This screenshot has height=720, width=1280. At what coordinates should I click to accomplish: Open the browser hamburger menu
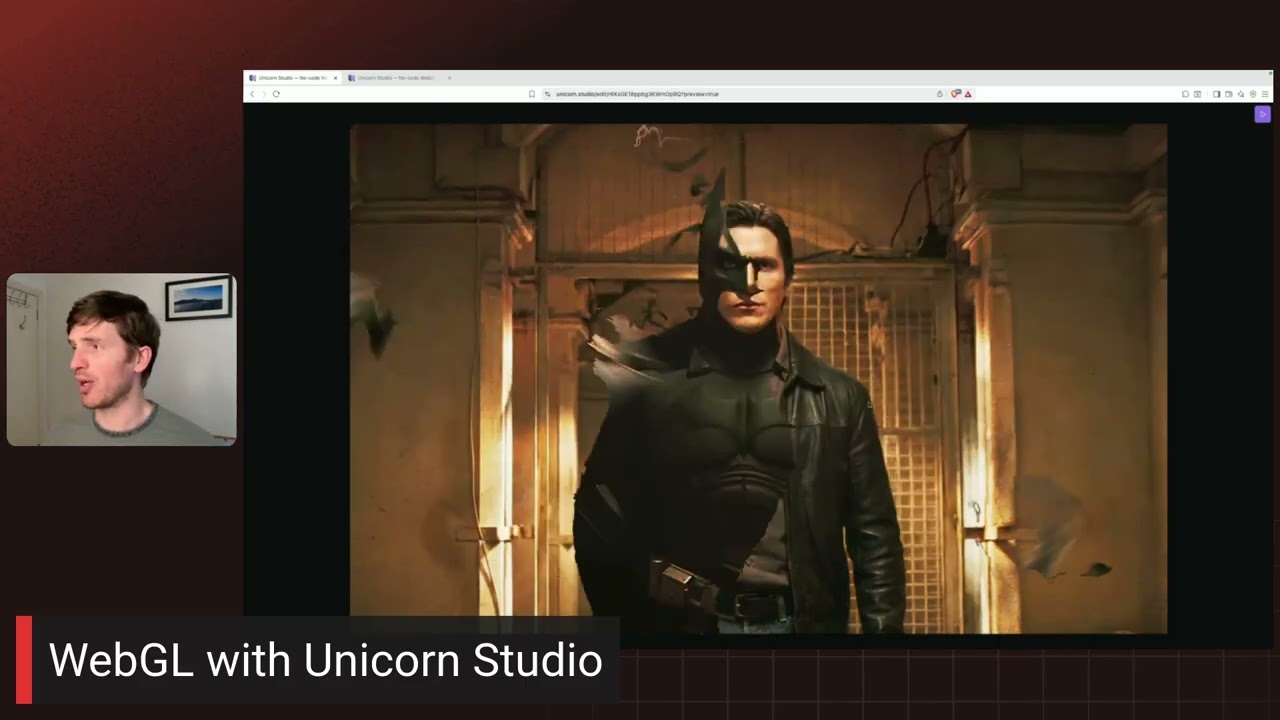point(1265,94)
